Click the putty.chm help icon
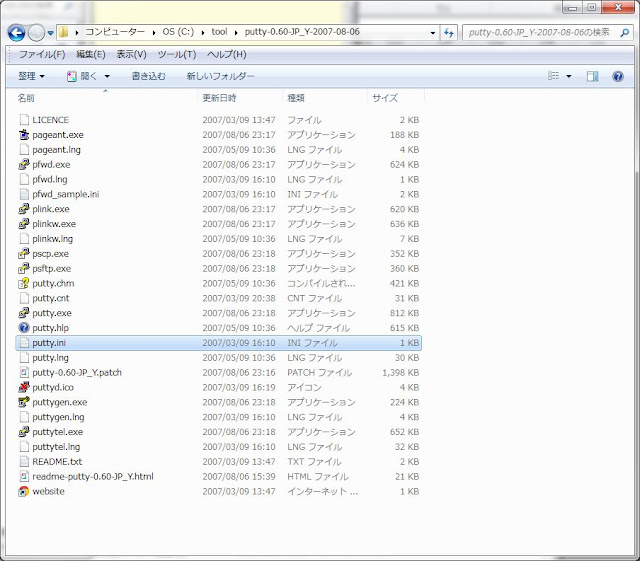The height and width of the screenshot is (561, 640). (24, 283)
